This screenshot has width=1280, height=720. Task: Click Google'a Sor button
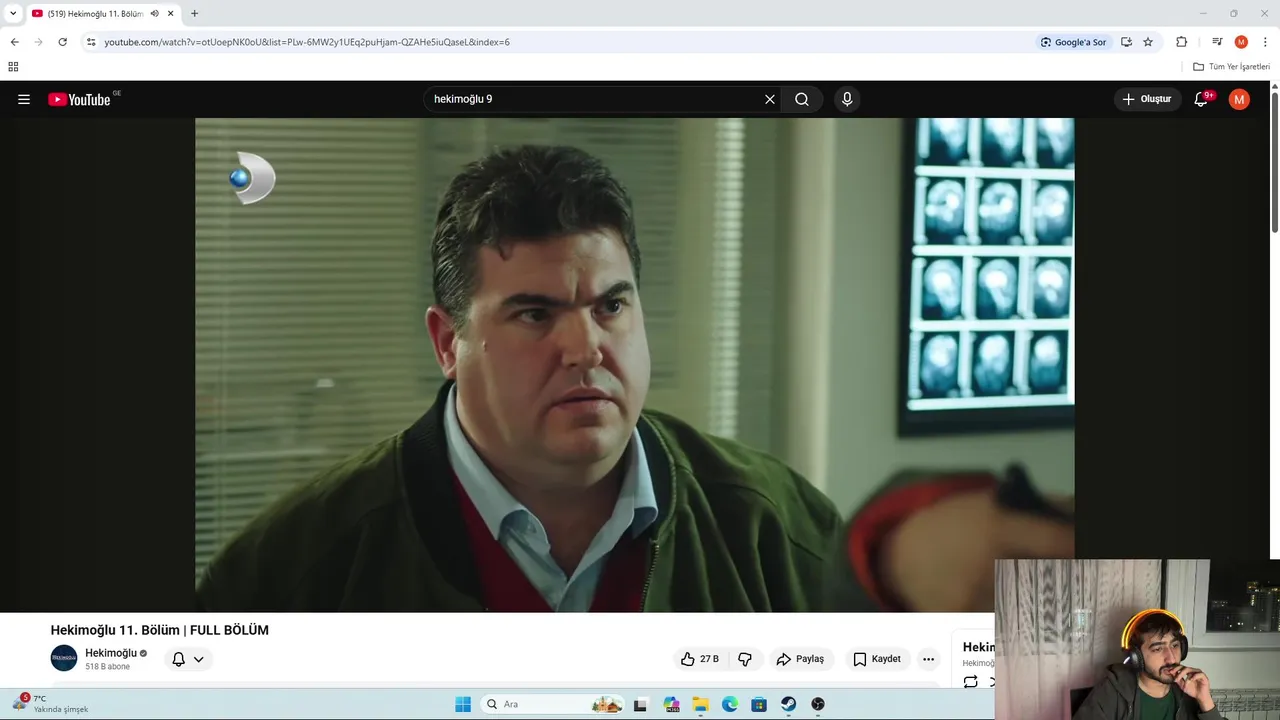[1073, 42]
